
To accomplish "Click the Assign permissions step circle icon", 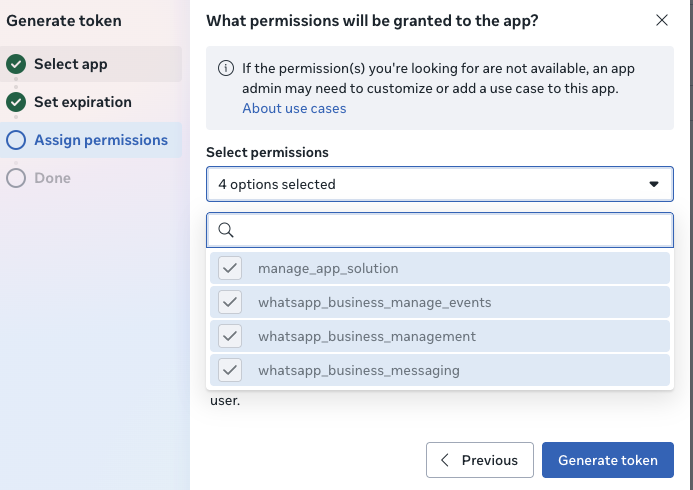I will click(16, 140).
